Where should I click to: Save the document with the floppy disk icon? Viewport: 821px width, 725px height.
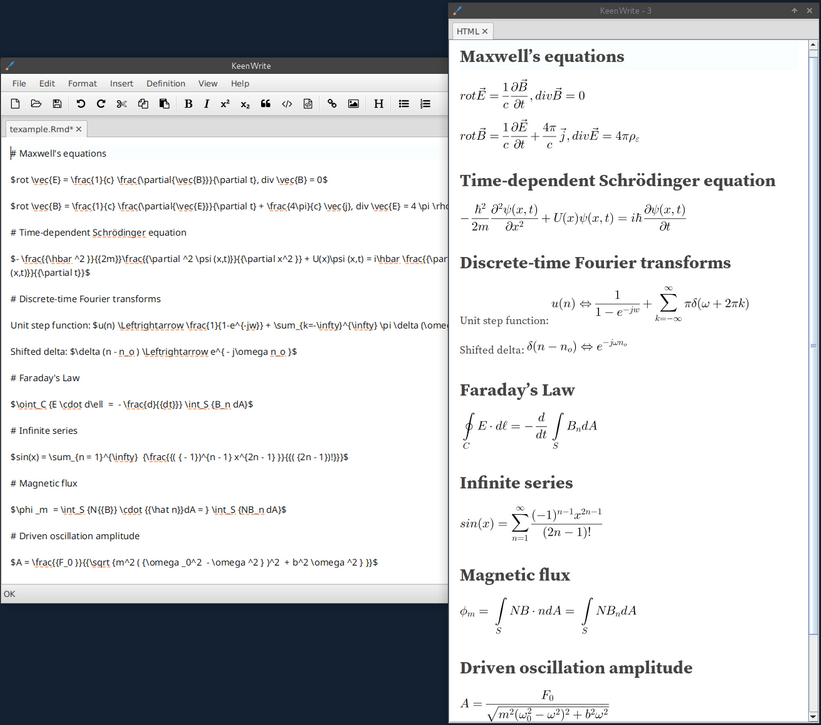[x=57, y=104]
